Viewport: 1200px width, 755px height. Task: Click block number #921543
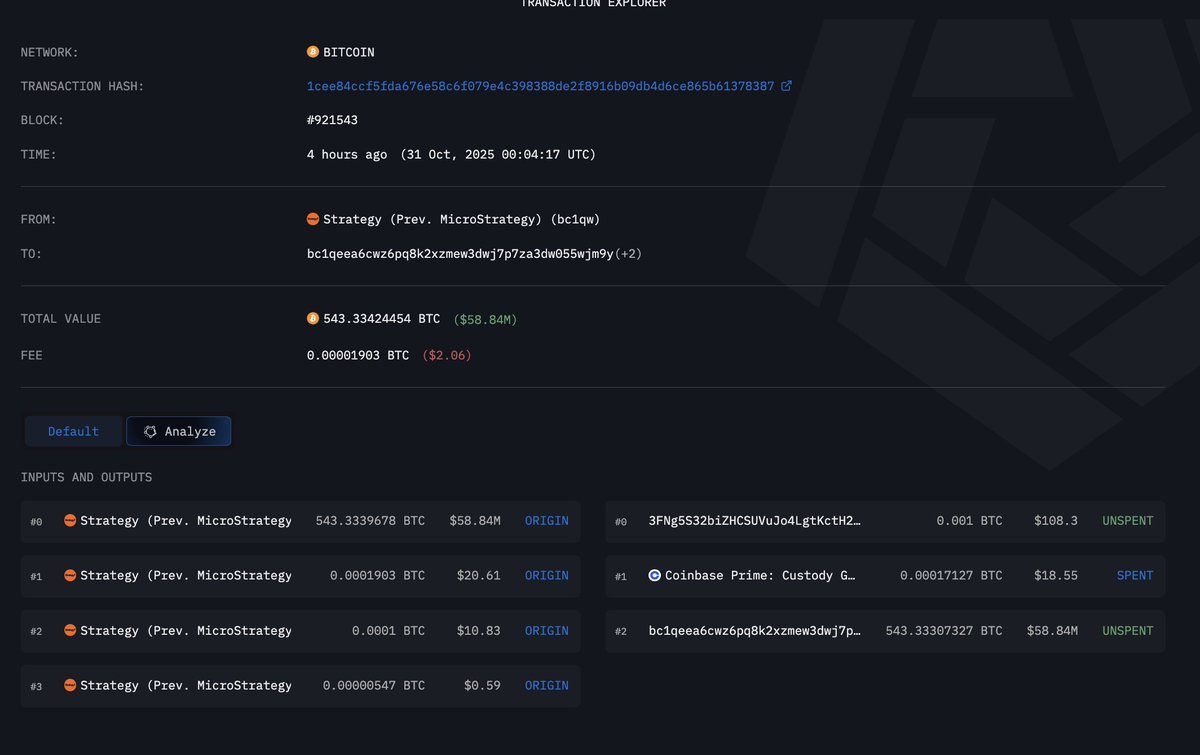click(x=332, y=120)
